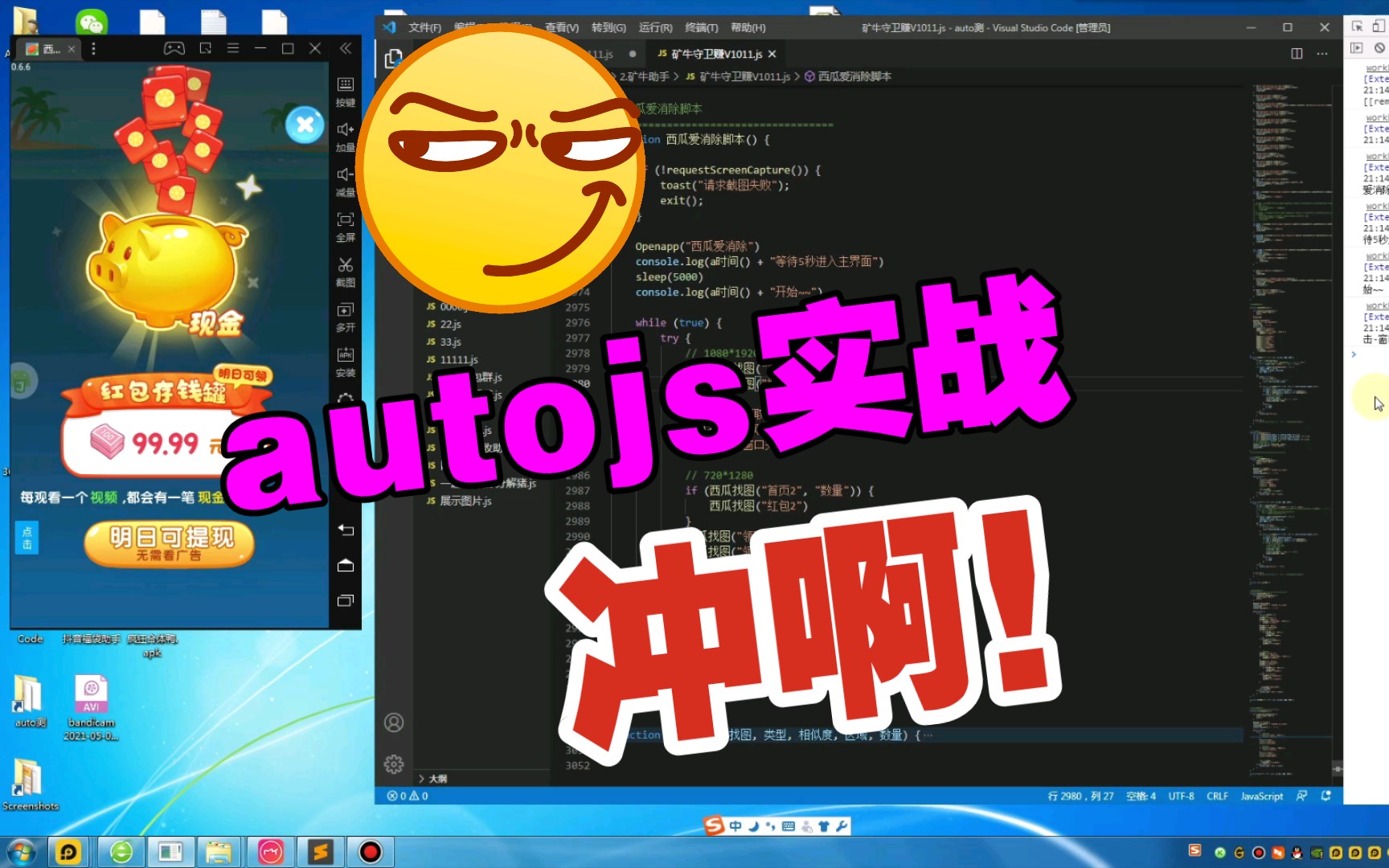Viewport: 1389px width, 868px height.
Task: Click the Android recent-apps button in emulator sidebar
Action: [x=346, y=600]
